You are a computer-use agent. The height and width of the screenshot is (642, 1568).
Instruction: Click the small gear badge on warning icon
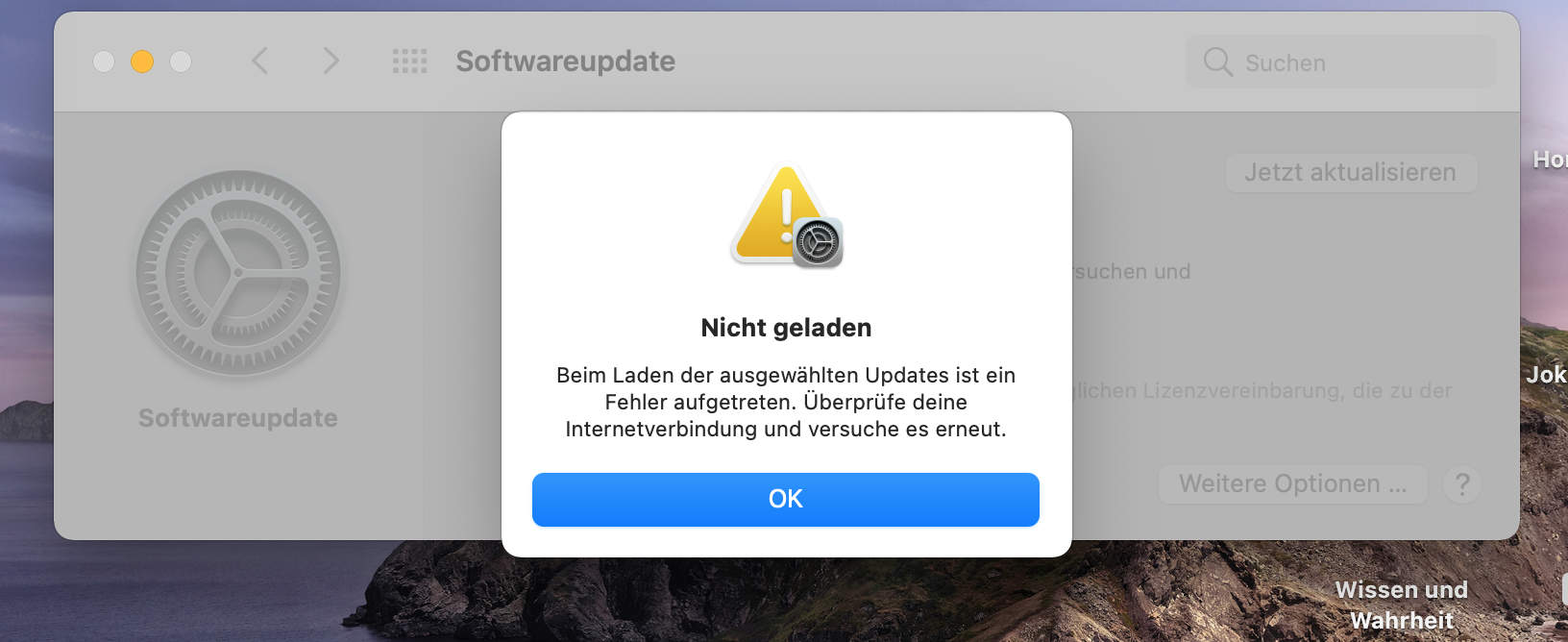click(x=818, y=242)
